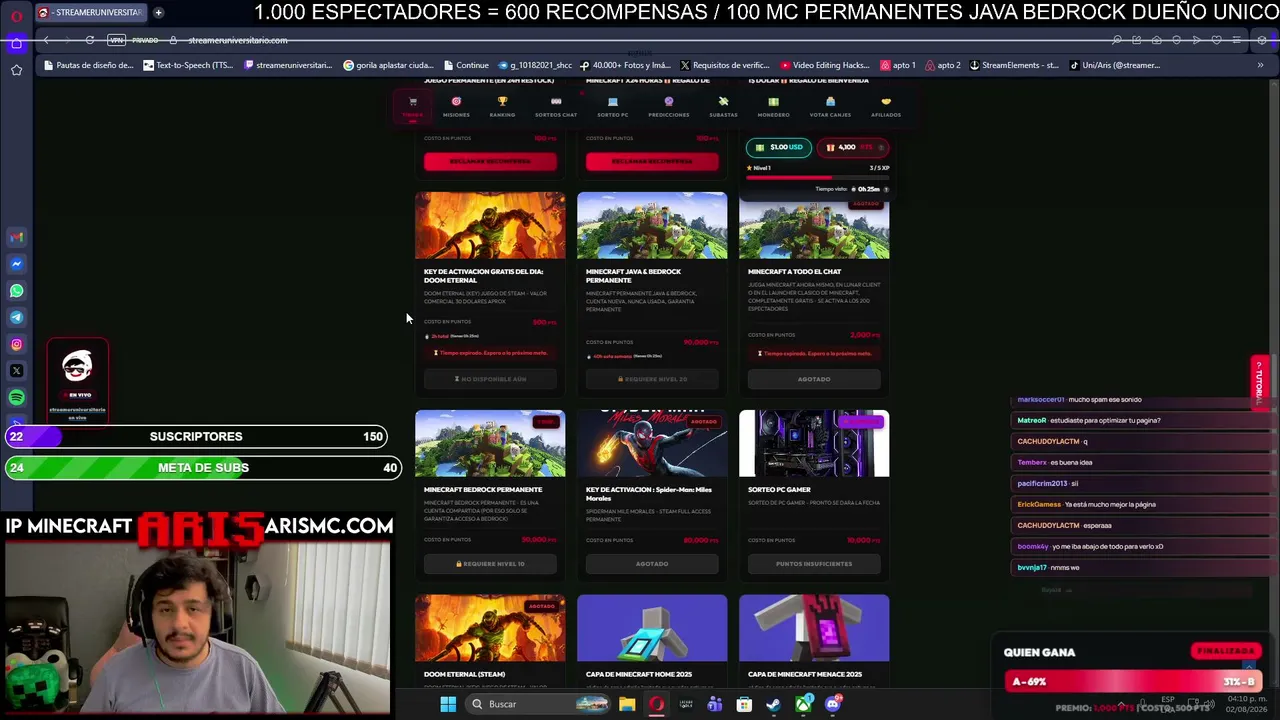The width and height of the screenshot is (1280, 720).
Task: Open Microsoft Store from the taskbar
Action: tap(744, 704)
